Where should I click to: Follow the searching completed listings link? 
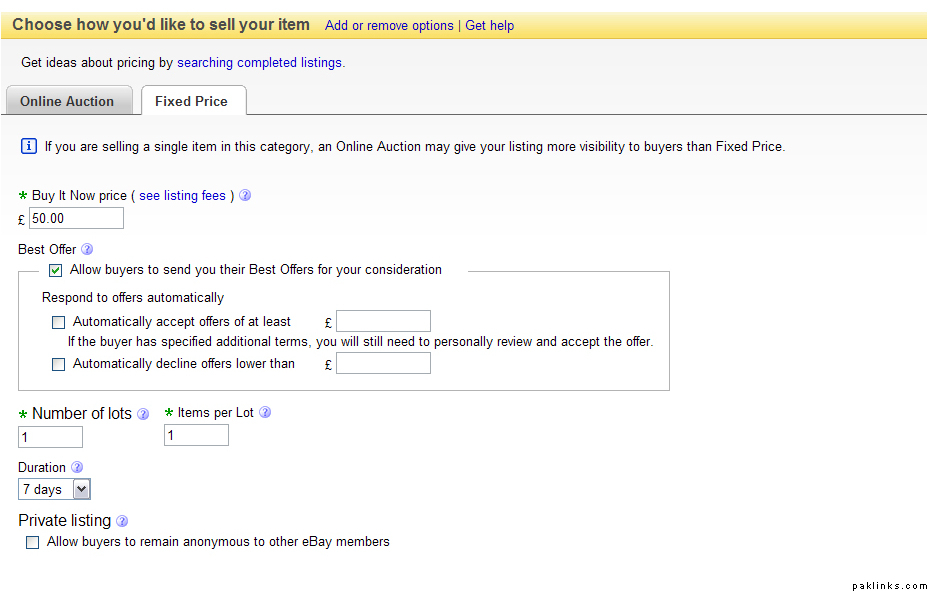click(260, 63)
